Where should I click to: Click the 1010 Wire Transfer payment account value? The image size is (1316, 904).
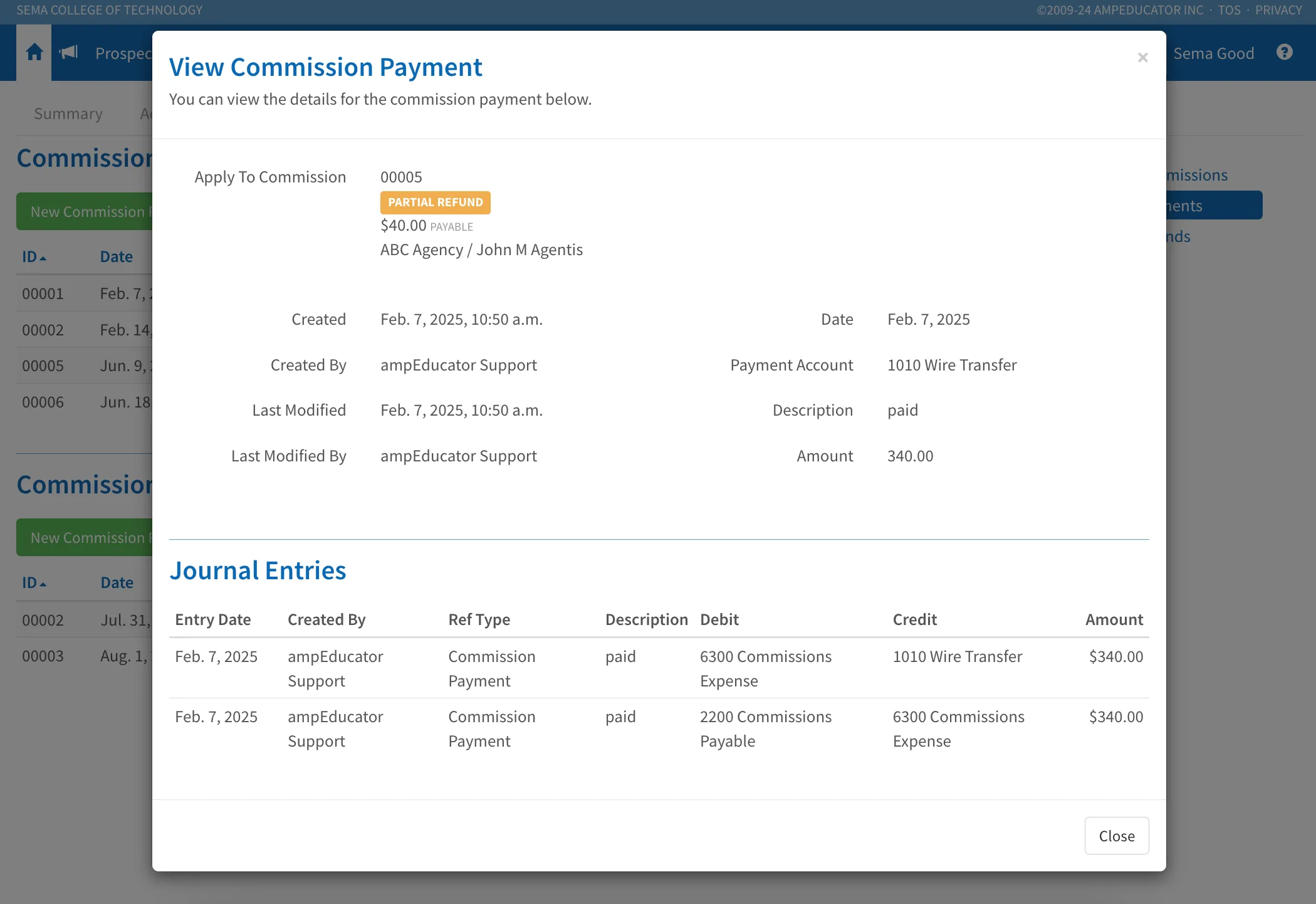coord(951,365)
